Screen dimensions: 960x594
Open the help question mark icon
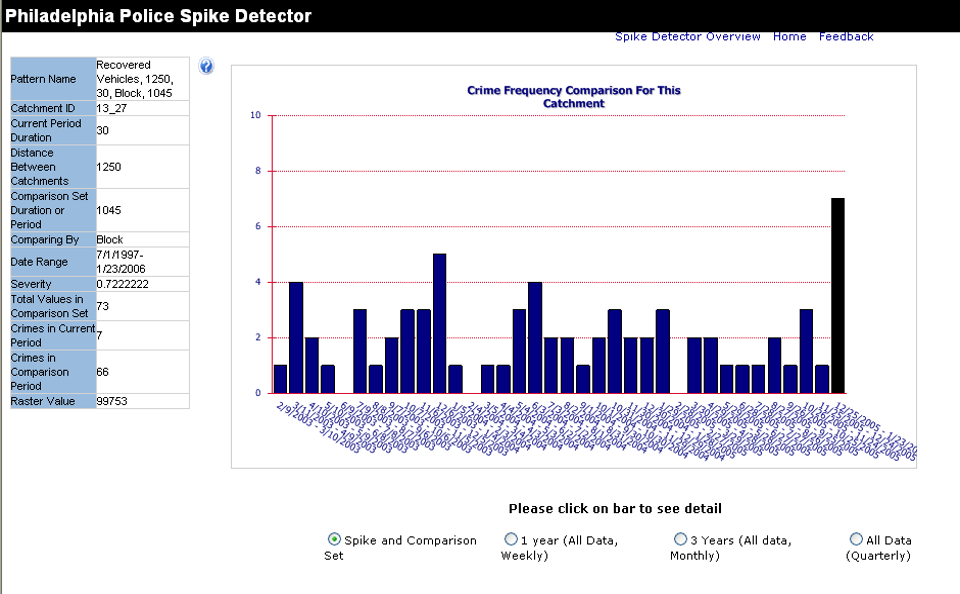coord(206,66)
